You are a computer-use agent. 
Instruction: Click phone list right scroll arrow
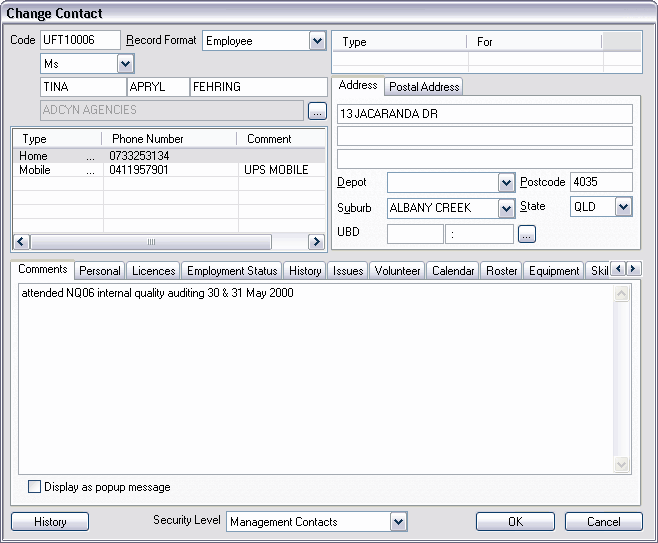[x=316, y=242]
